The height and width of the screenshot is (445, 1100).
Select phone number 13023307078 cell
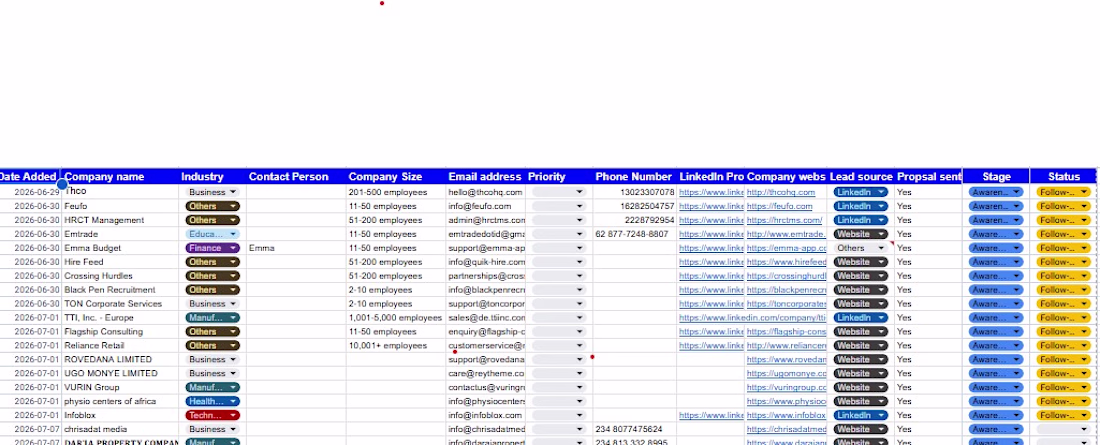coord(634,192)
